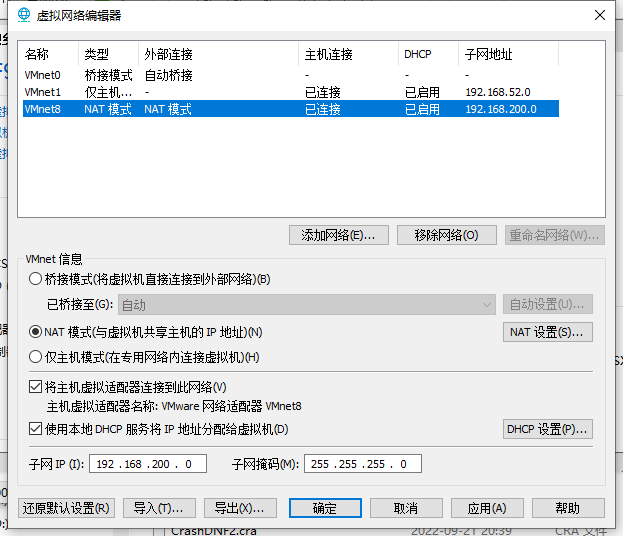Select the 桥接模式 radio button
Viewport: 623px width, 536px height.
point(35,279)
